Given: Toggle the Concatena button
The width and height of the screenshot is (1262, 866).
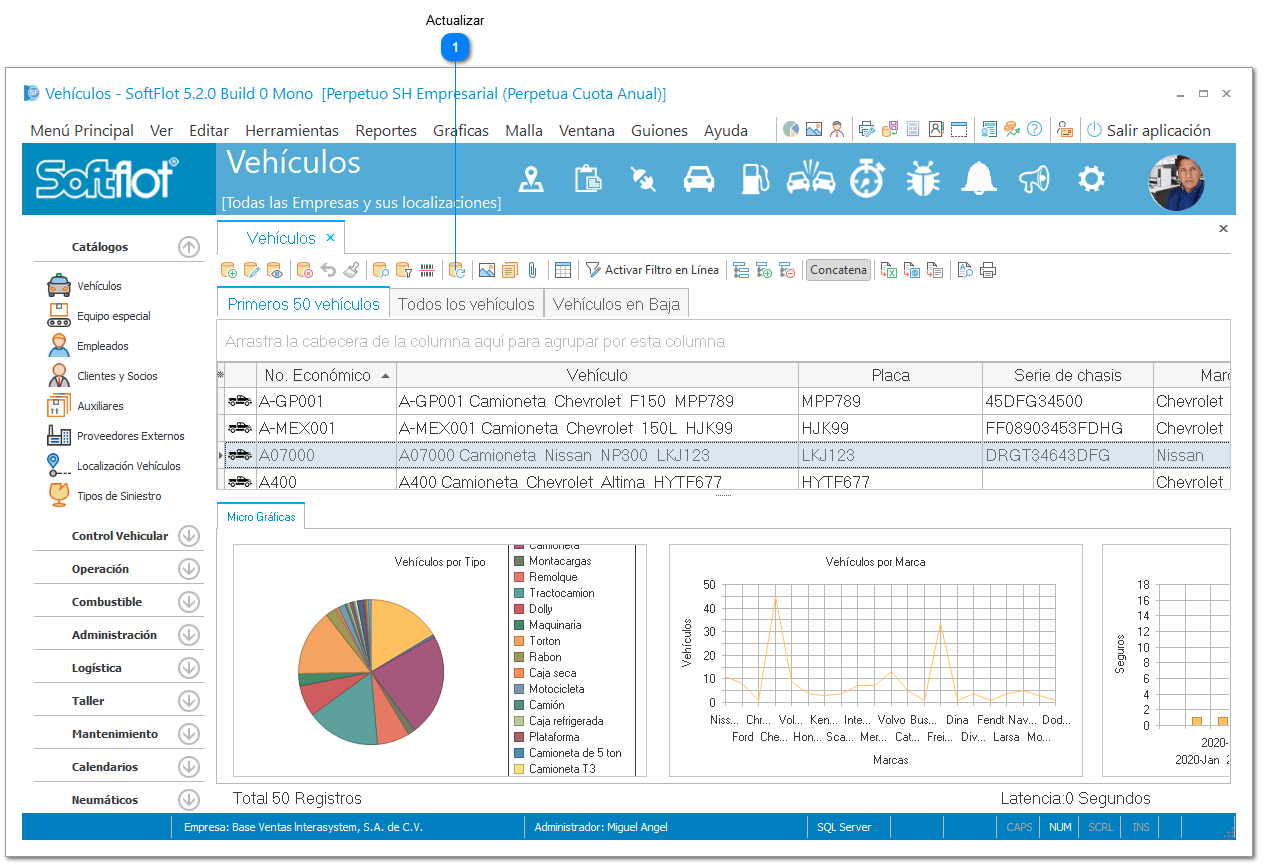Looking at the screenshot, I should click(x=839, y=270).
